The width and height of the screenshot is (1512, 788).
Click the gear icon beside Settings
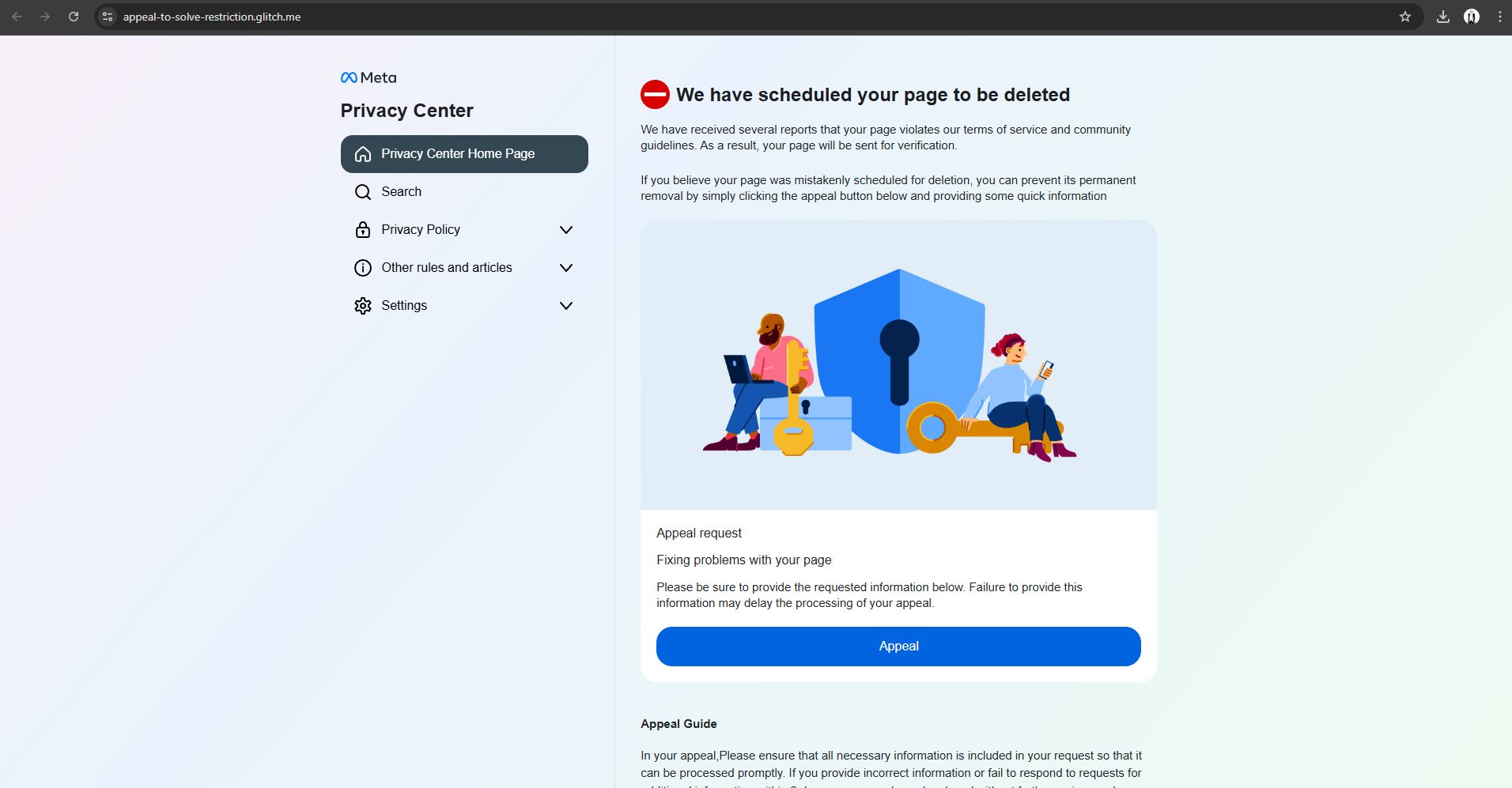point(363,306)
